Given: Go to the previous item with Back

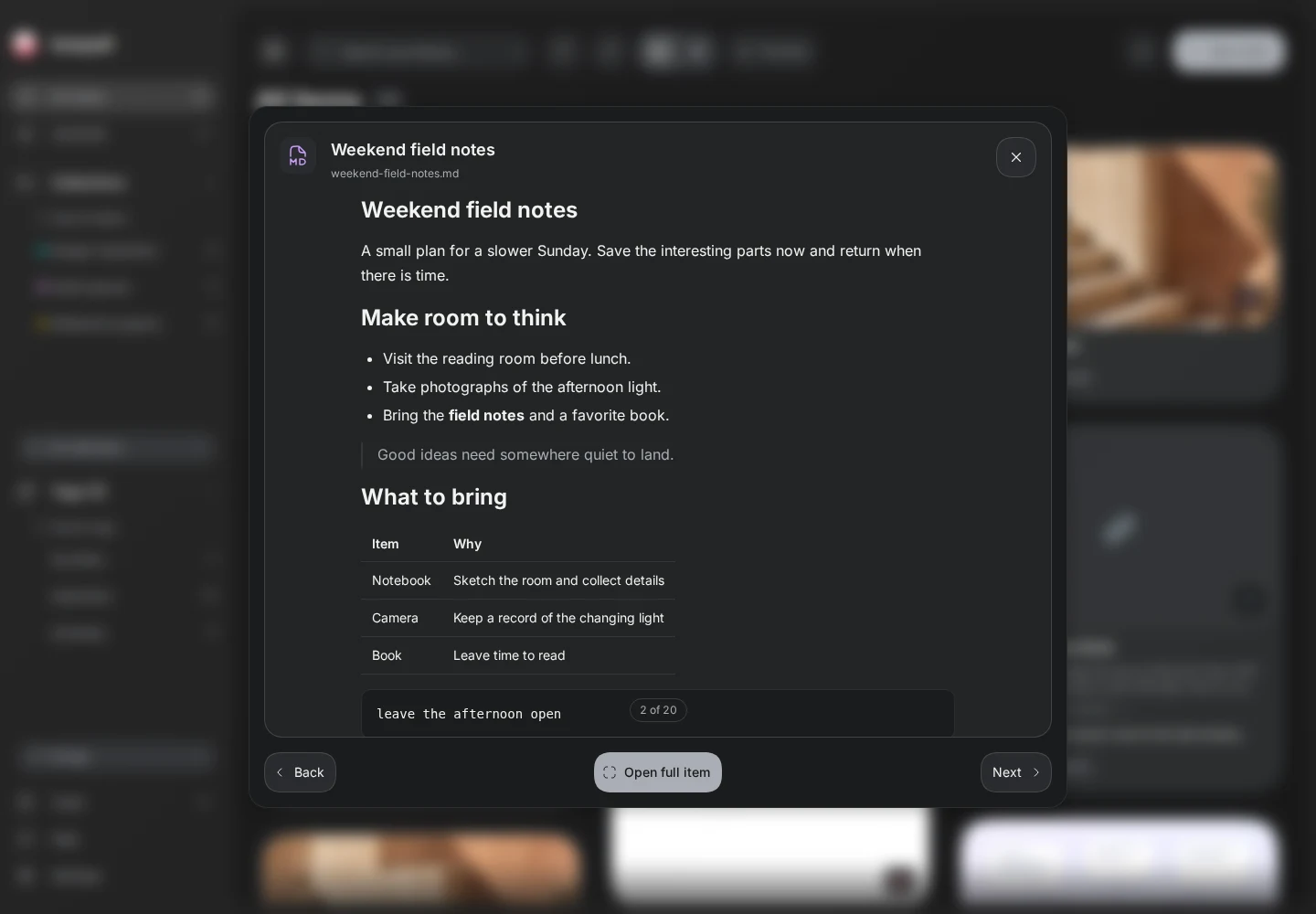Looking at the screenshot, I should (300, 772).
